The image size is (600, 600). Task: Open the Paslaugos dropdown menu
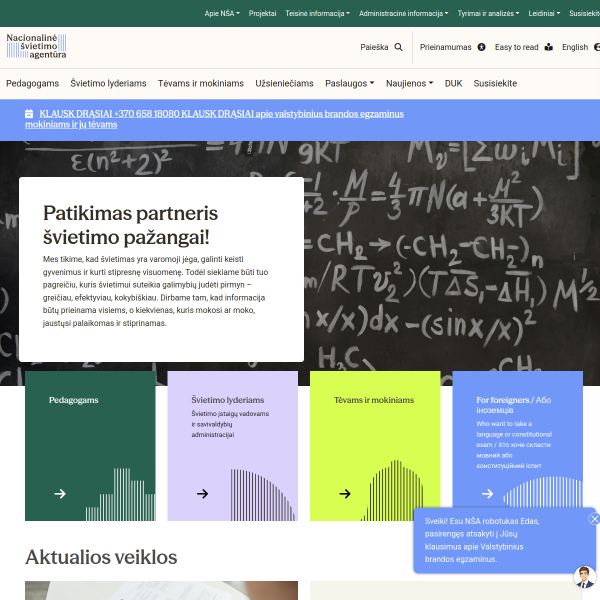(x=349, y=83)
